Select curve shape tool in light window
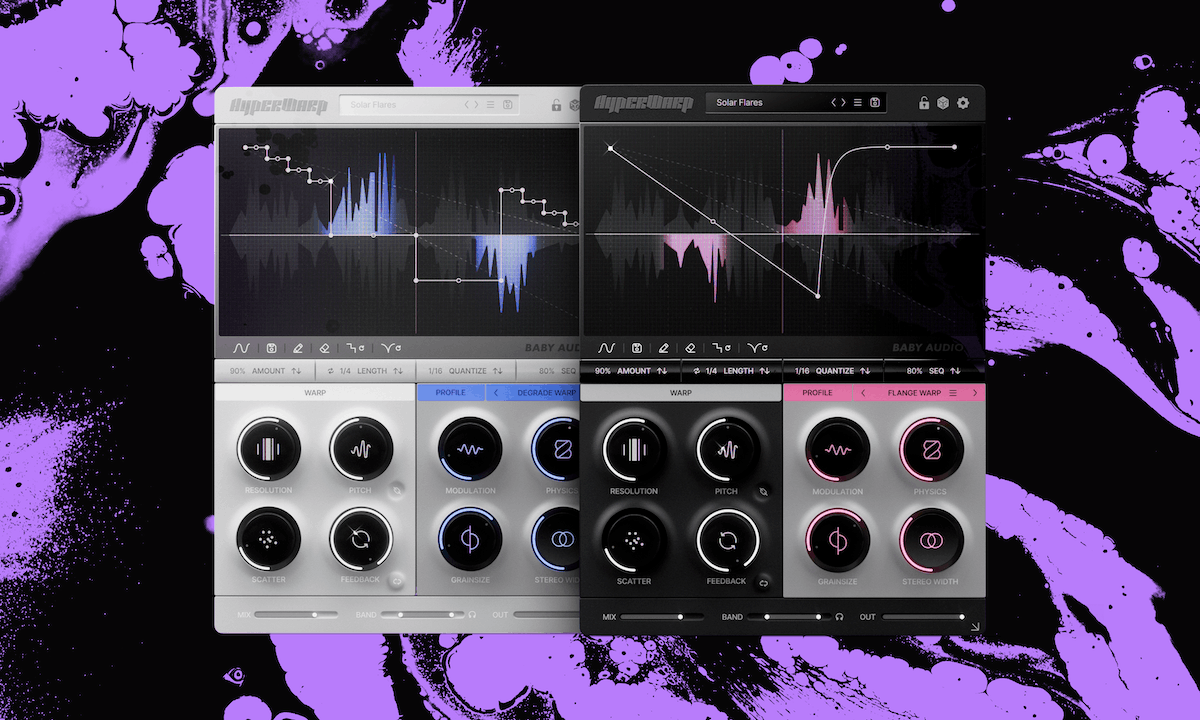Viewport: 1200px width, 720px height. click(241, 348)
